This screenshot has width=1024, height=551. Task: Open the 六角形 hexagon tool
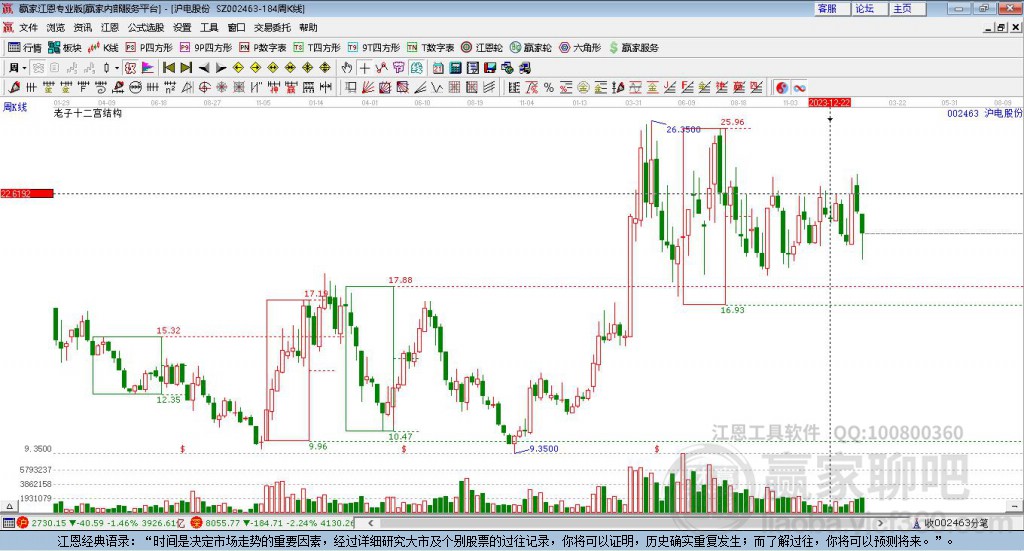pyautogui.click(x=580, y=48)
